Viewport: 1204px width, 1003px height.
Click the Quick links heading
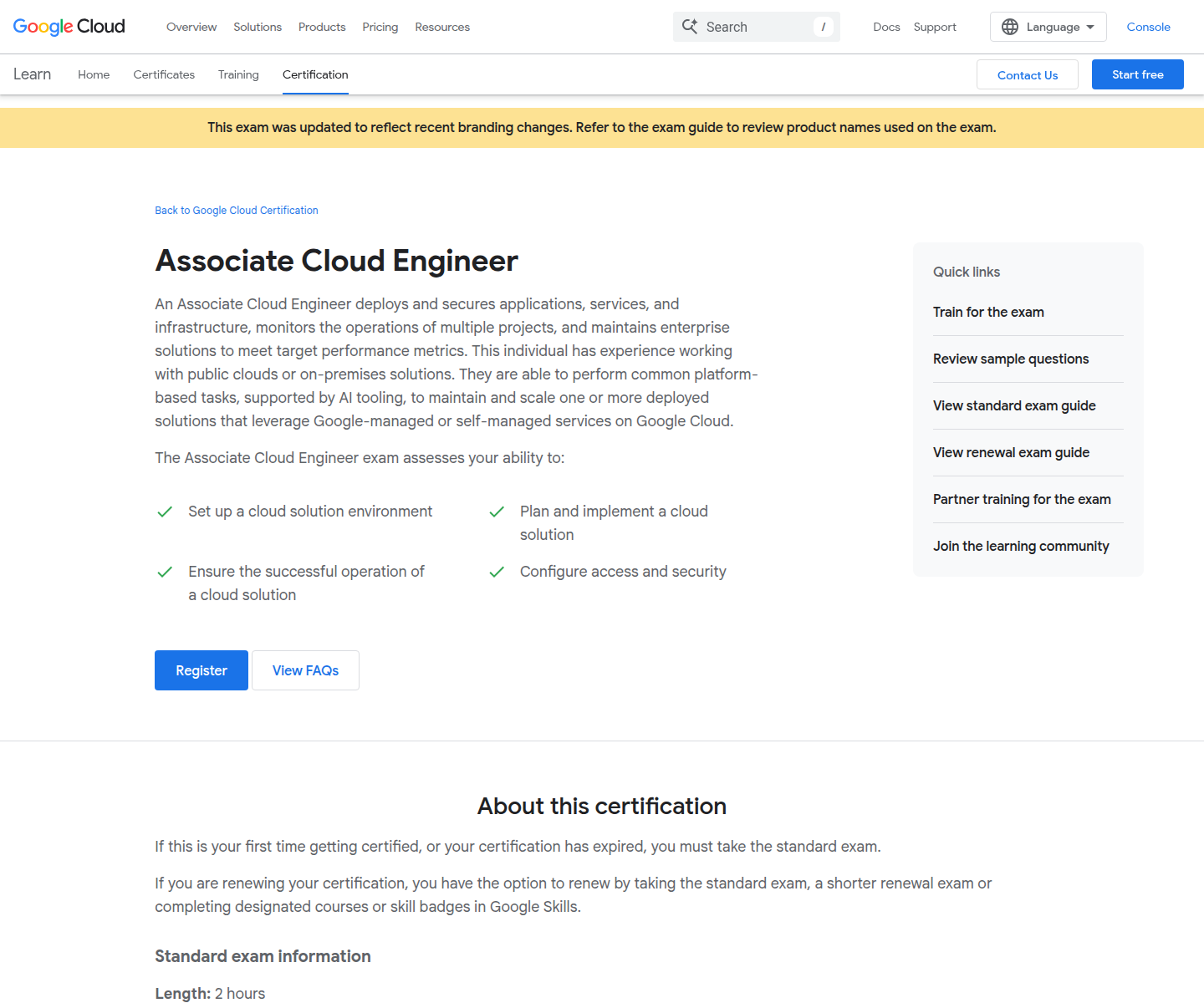(967, 272)
